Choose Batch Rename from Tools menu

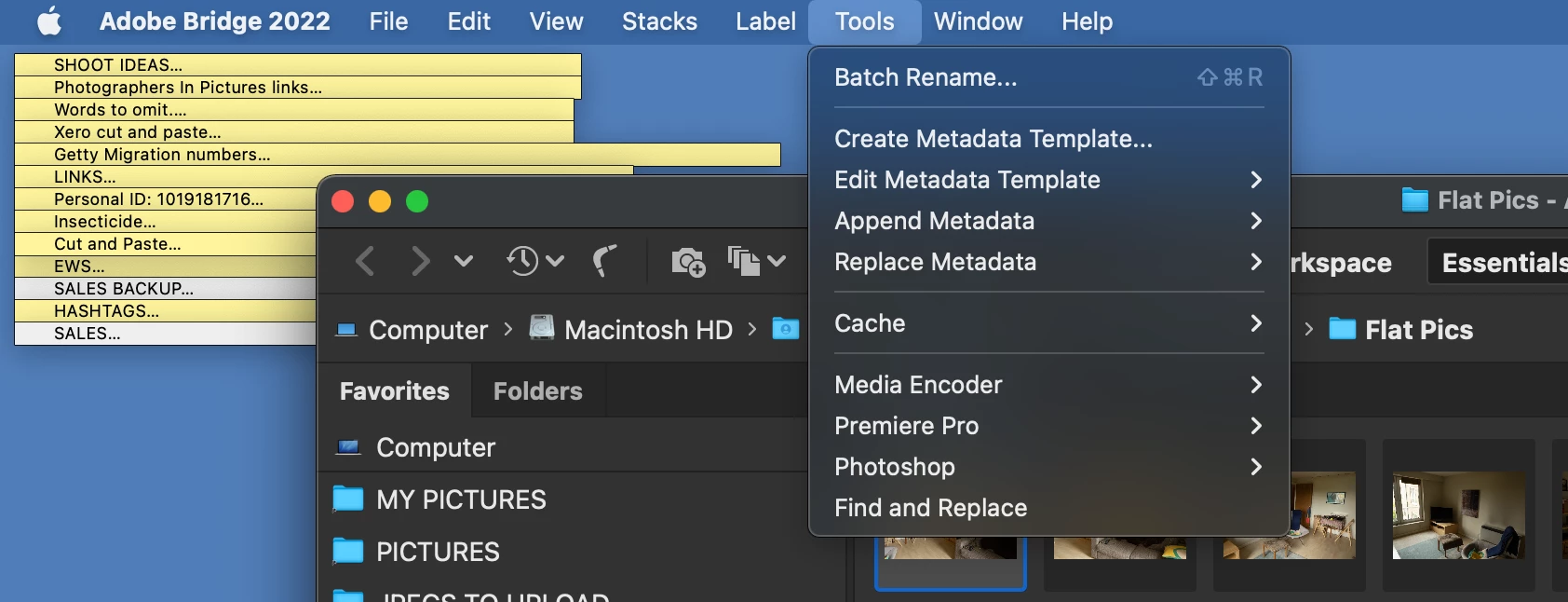coord(1049,77)
